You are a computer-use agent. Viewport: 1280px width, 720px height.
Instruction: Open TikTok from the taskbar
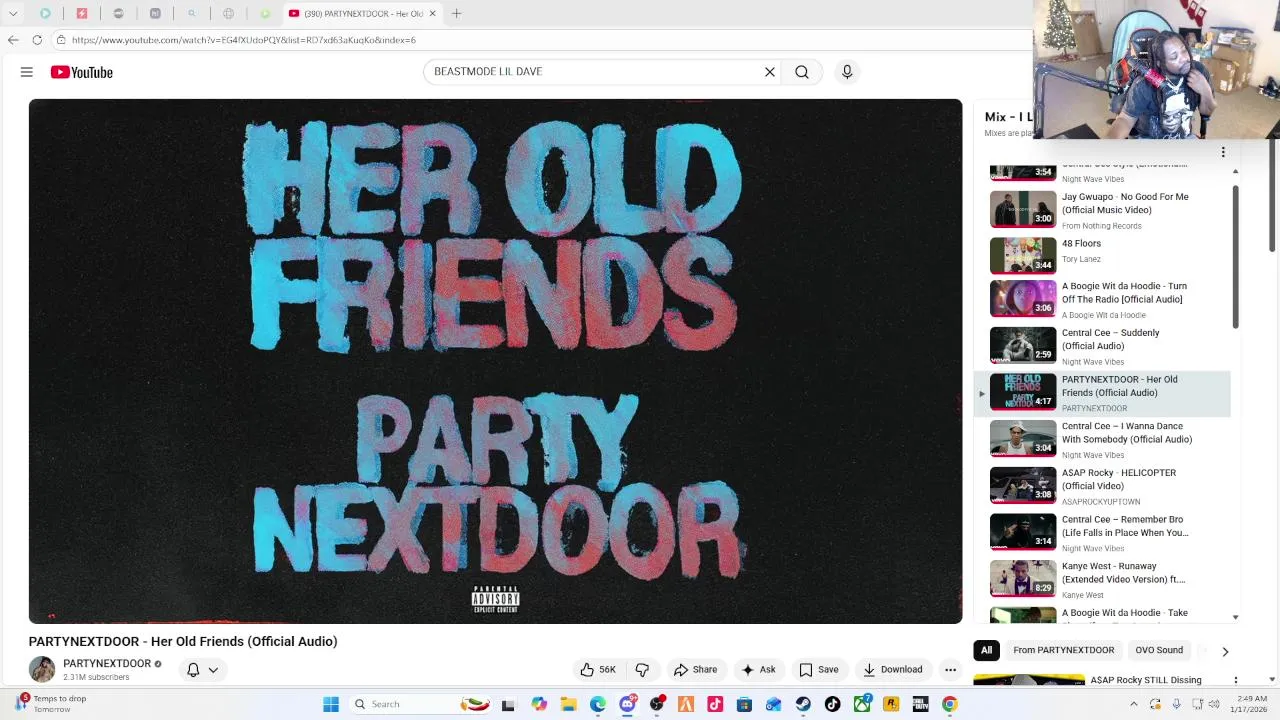pos(832,704)
